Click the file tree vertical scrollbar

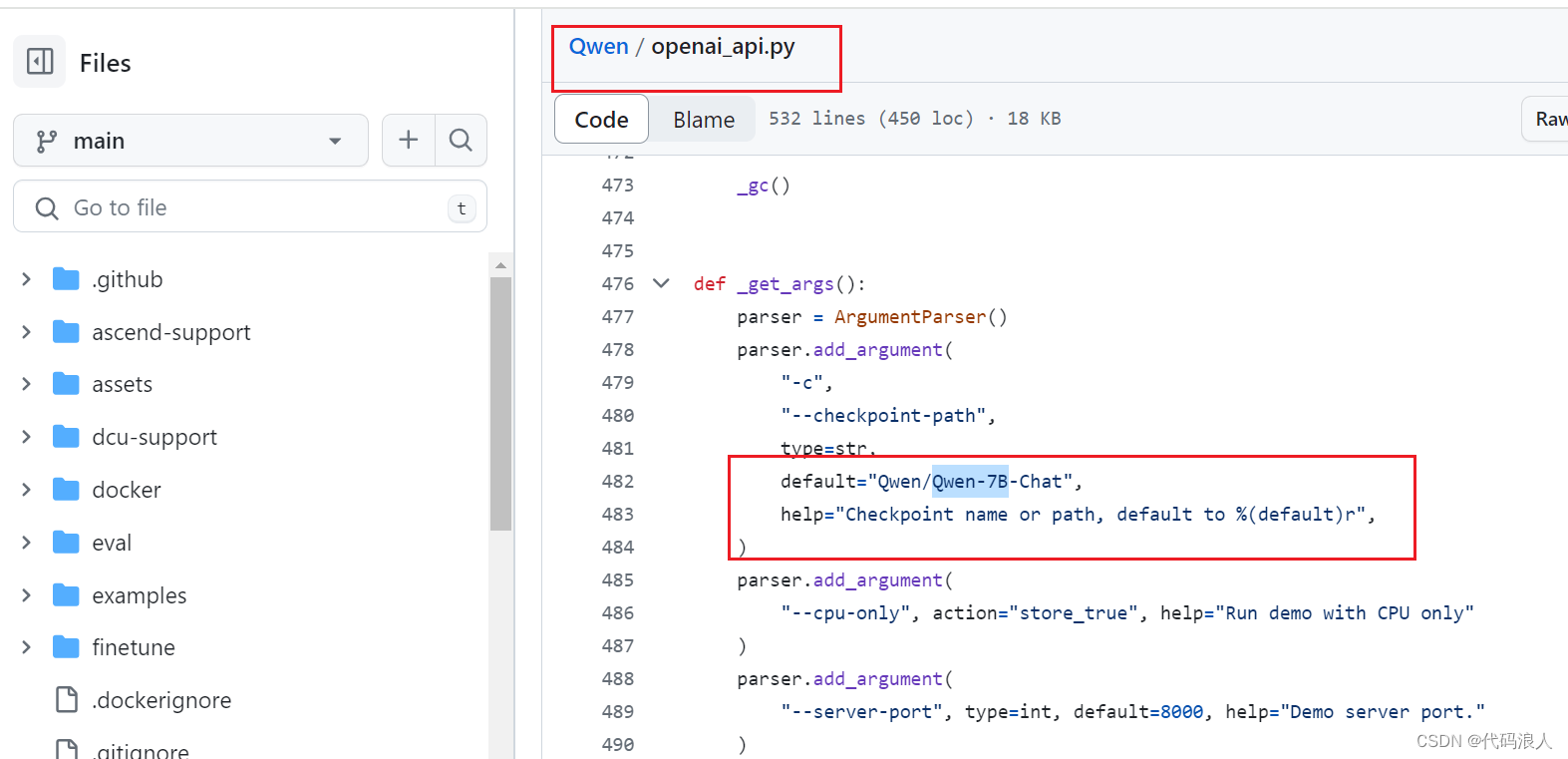[x=500, y=404]
